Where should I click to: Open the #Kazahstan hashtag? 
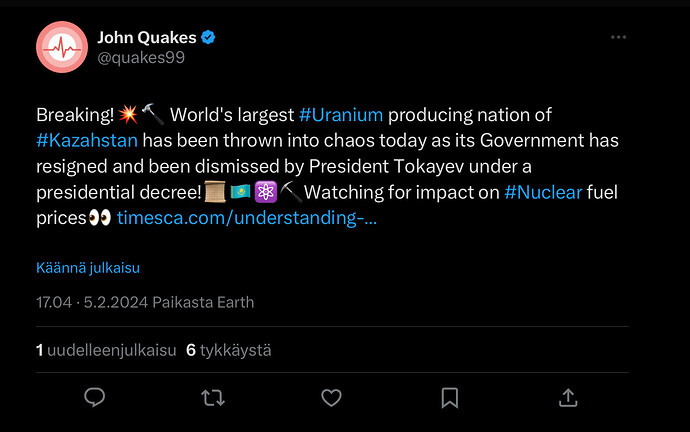click(87, 141)
